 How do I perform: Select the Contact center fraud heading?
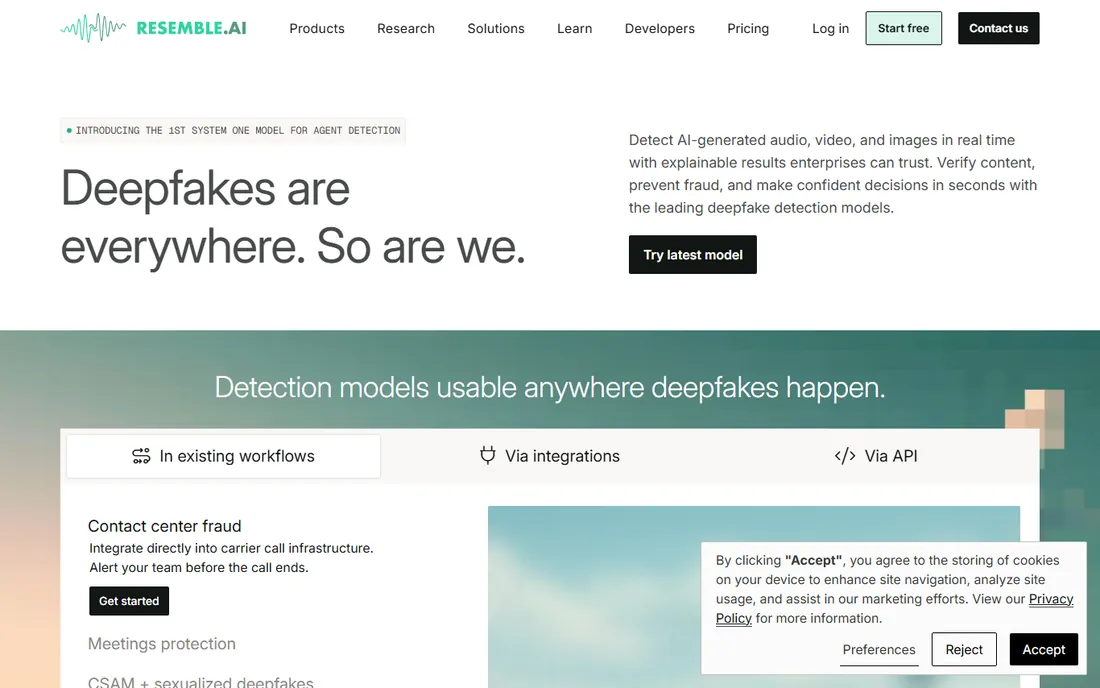(x=164, y=526)
